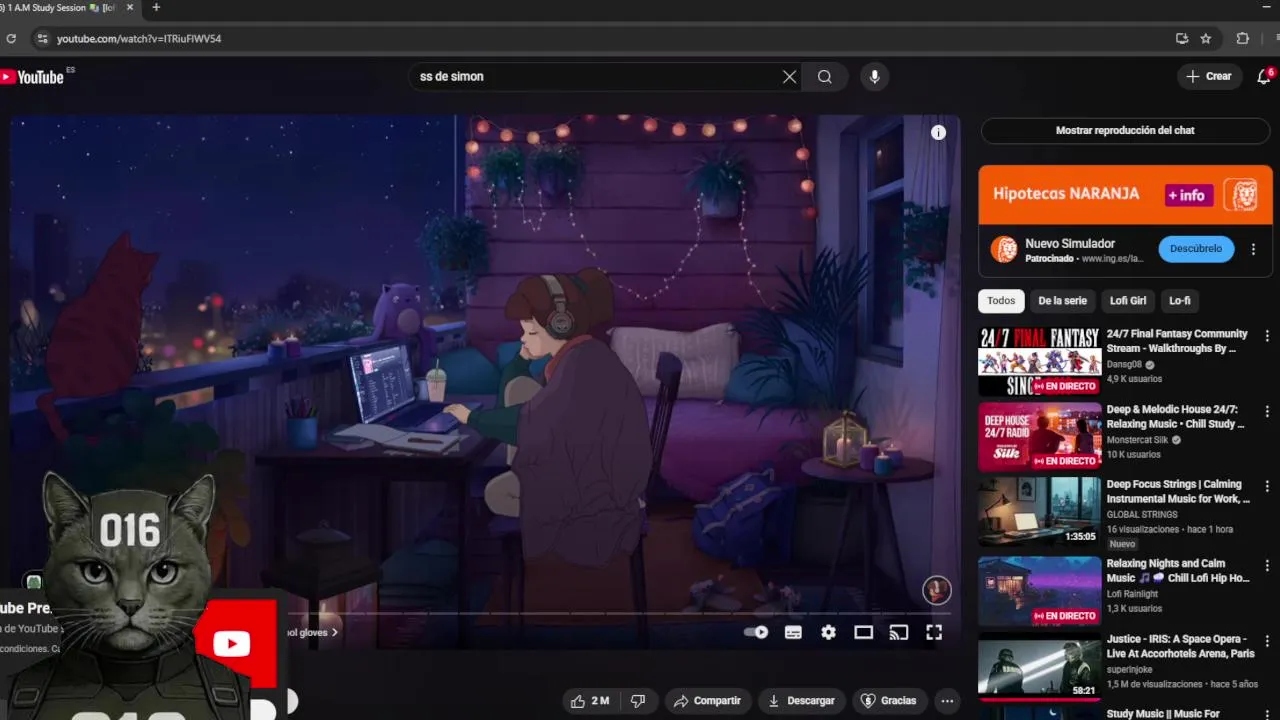Go to YouTube home via the logo
The width and height of the screenshot is (1280, 720).
point(33,77)
